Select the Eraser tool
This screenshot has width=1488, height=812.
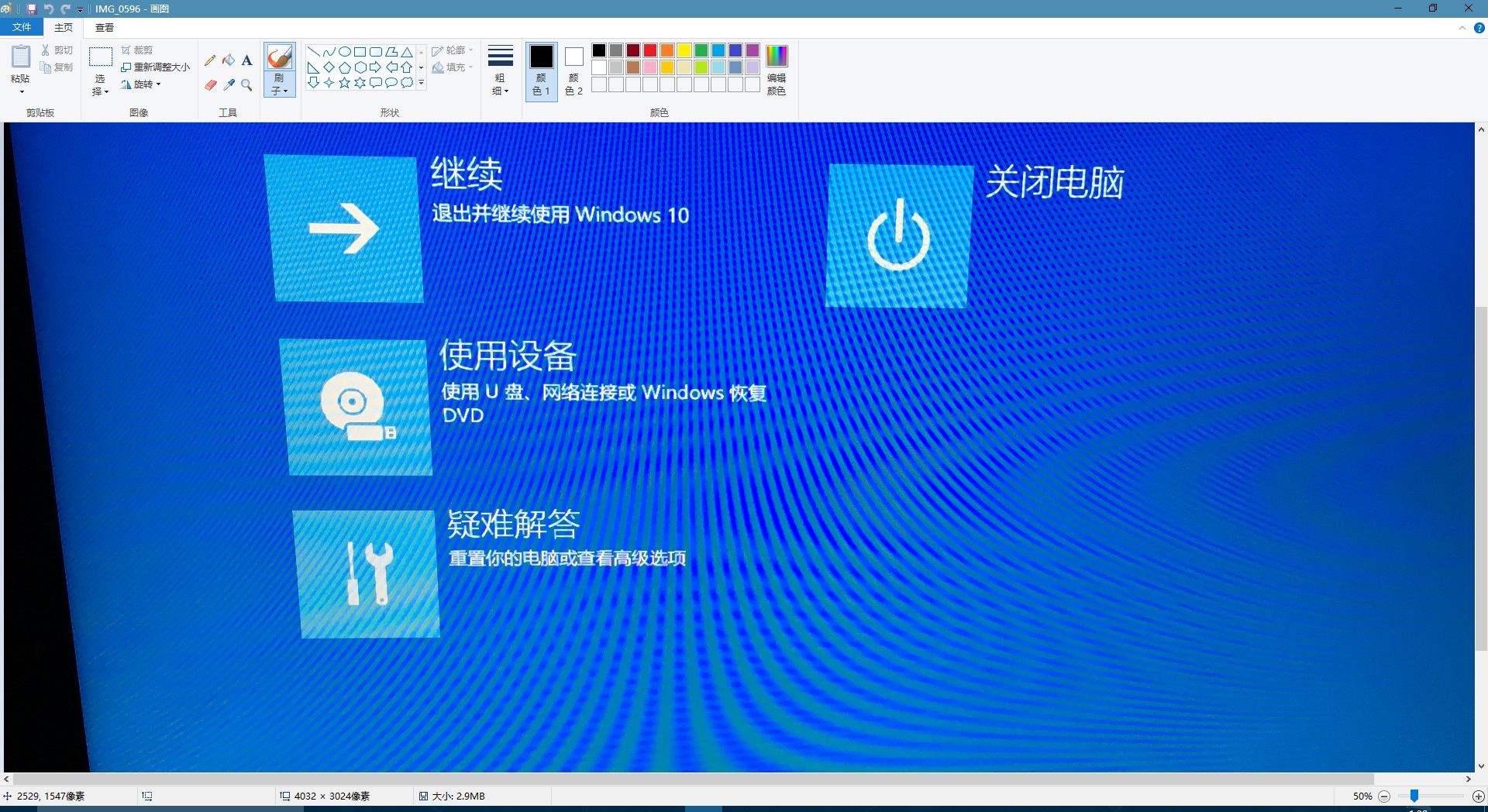point(210,84)
